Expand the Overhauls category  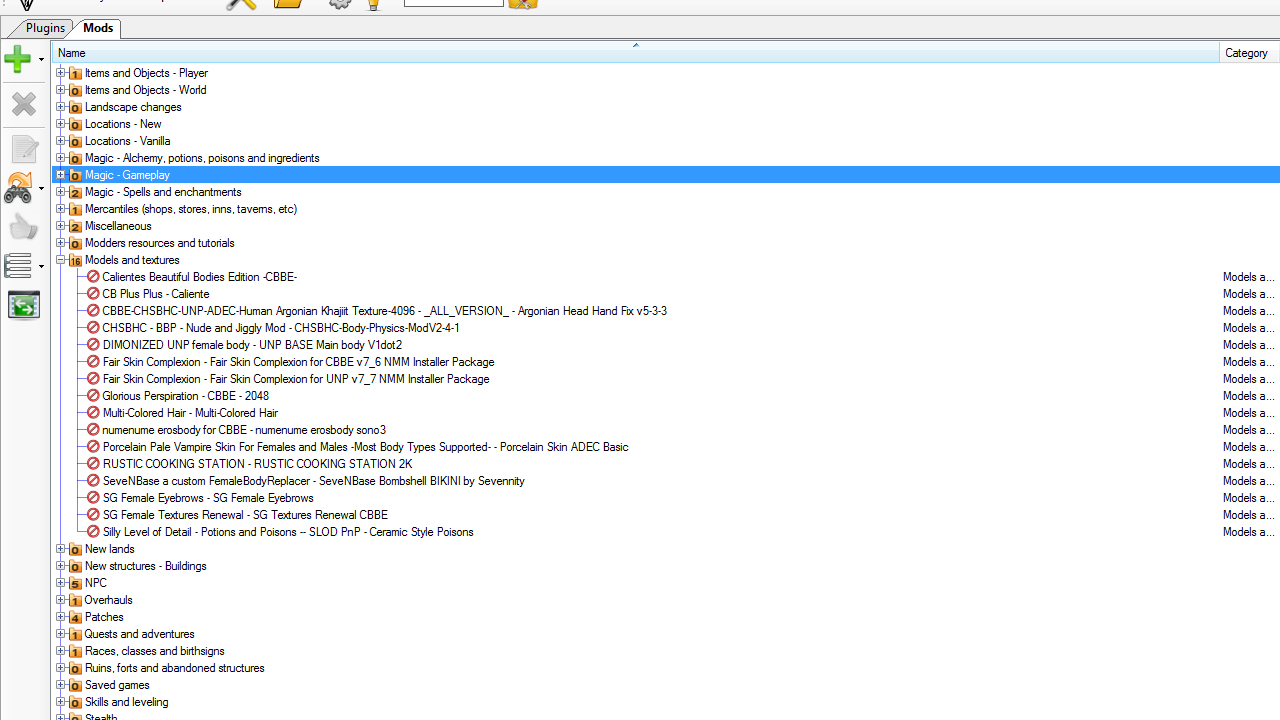pyautogui.click(x=60, y=600)
